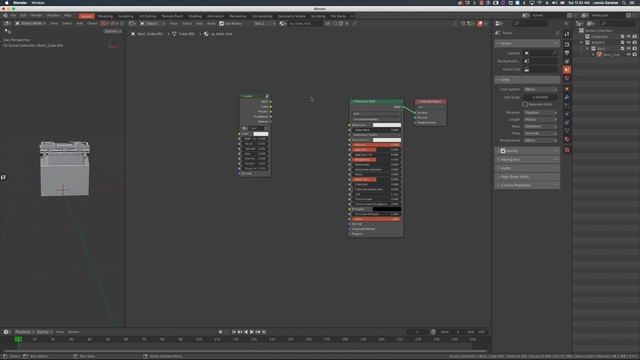Open the Geometry Nodes workspace tab
The image size is (640, 360).
(x=291, y=16)
